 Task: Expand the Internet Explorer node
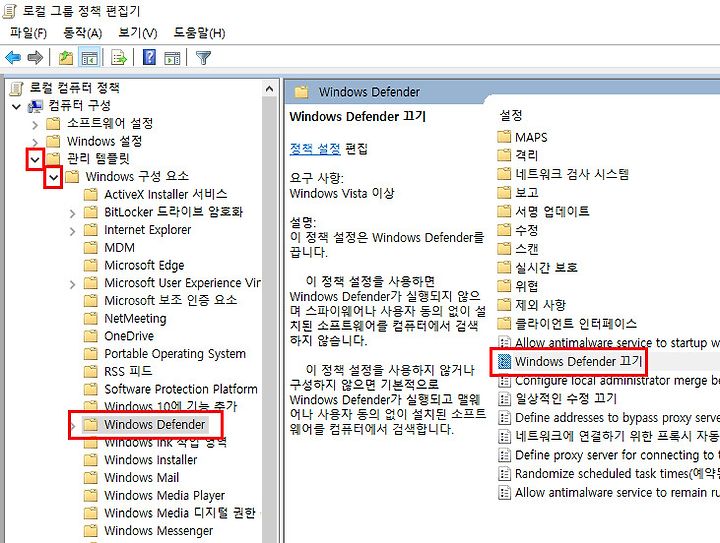[72, 231]
